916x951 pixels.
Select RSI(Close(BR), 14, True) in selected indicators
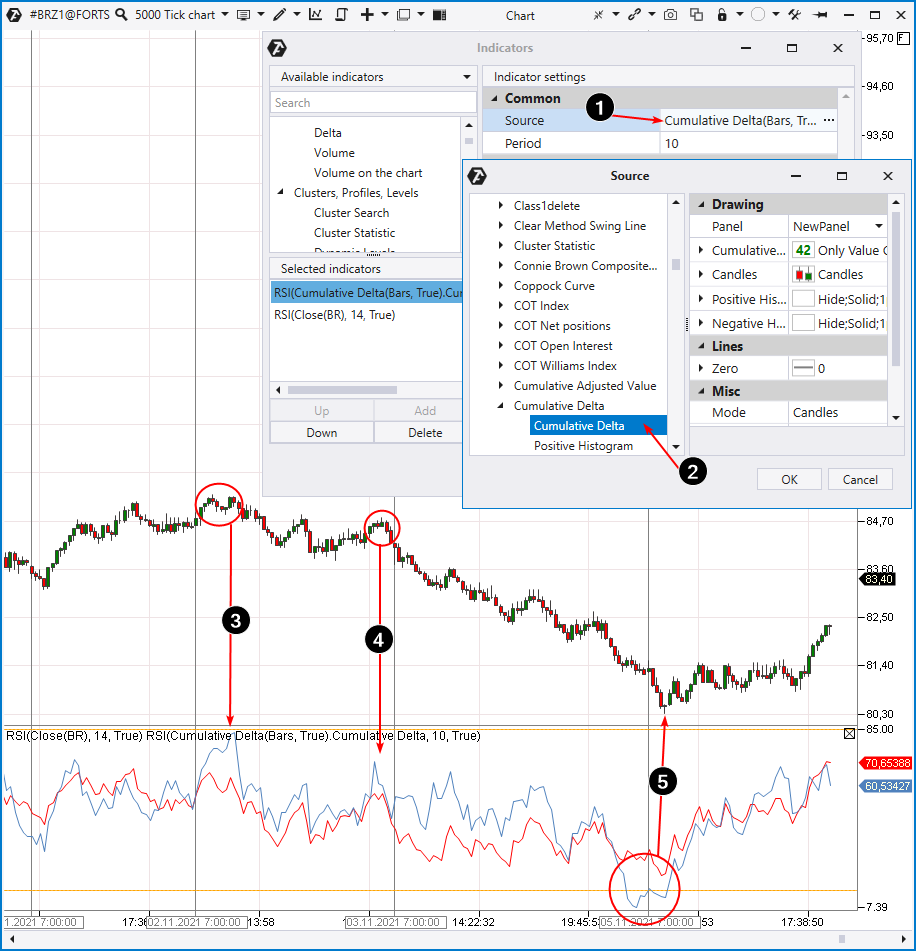[334, 315]
